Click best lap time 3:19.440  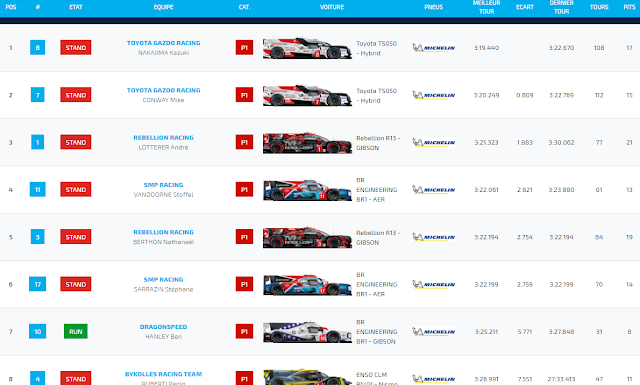486,48
